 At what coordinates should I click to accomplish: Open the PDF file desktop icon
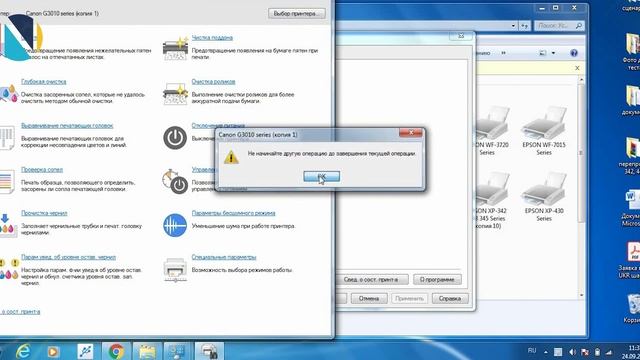click(x=631, y=260)
